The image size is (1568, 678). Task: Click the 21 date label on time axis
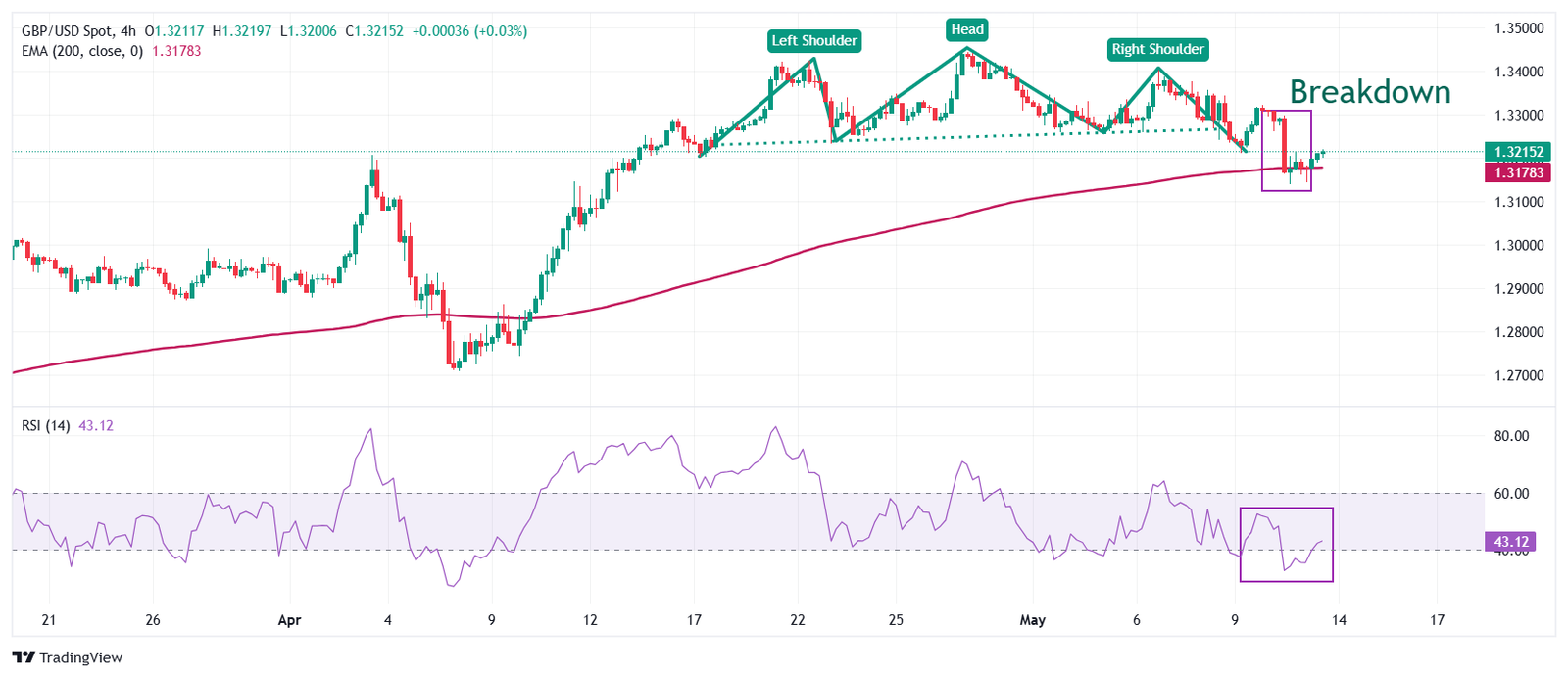49,620
